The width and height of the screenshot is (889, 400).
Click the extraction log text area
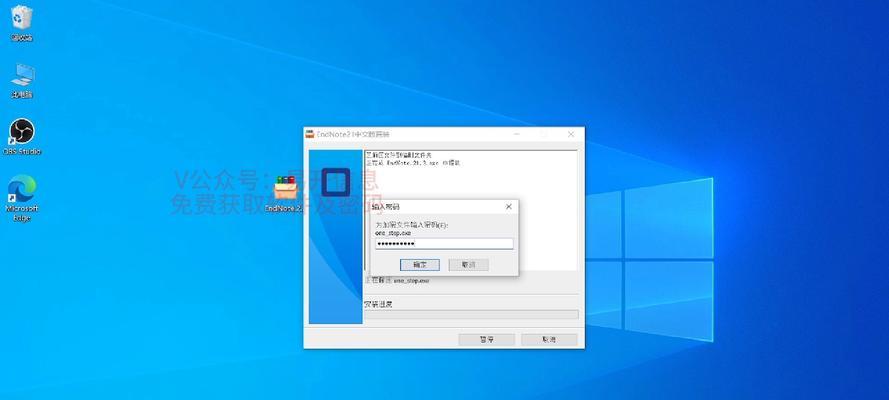coord(471,210)
